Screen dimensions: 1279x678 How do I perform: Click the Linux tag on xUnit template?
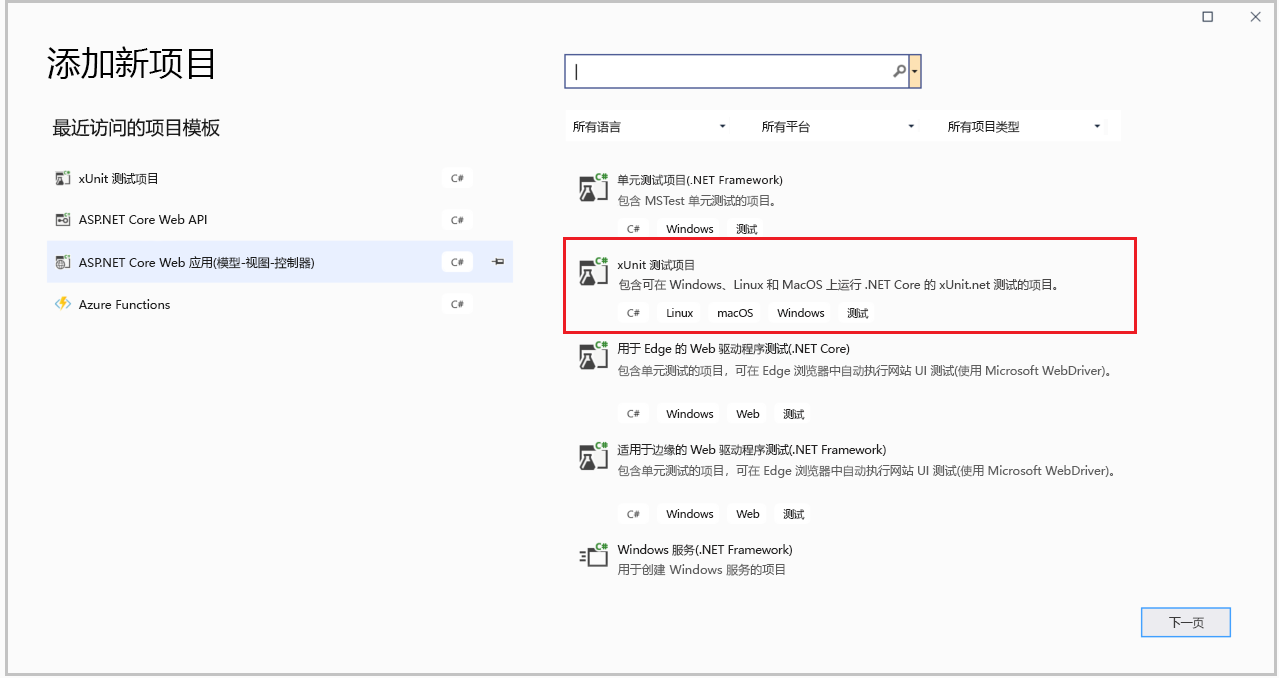click(680, 313)
